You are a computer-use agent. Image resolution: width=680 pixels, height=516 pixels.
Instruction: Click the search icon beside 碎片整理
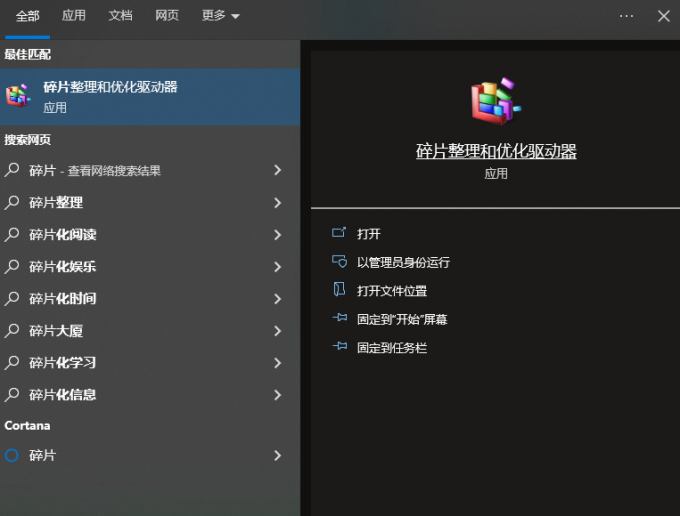12,202
